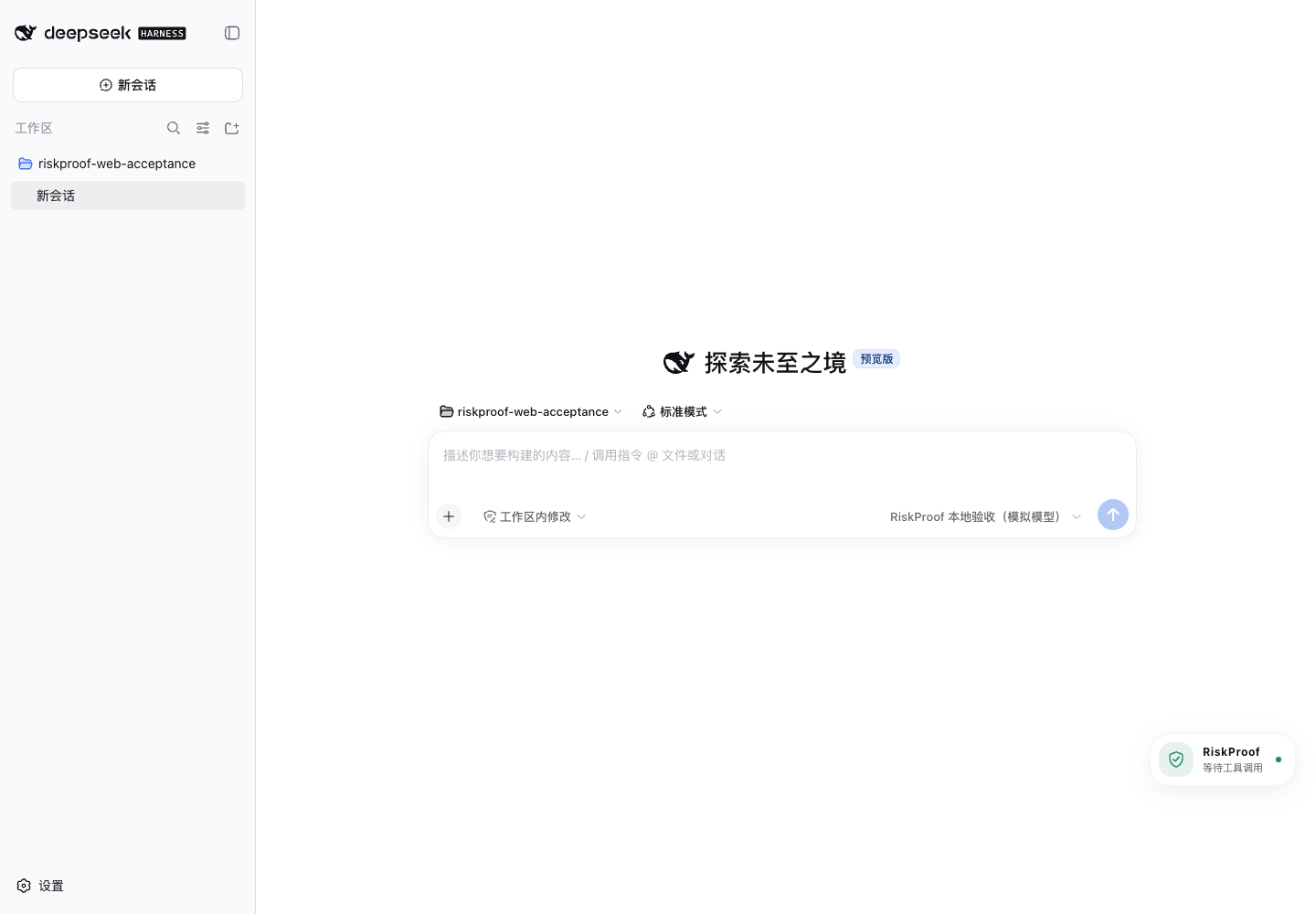Image resolution: width=1316 pixels, height=914 pixels.
Task: Click the HARNESS label badge
Action: (x=162, y=34)
